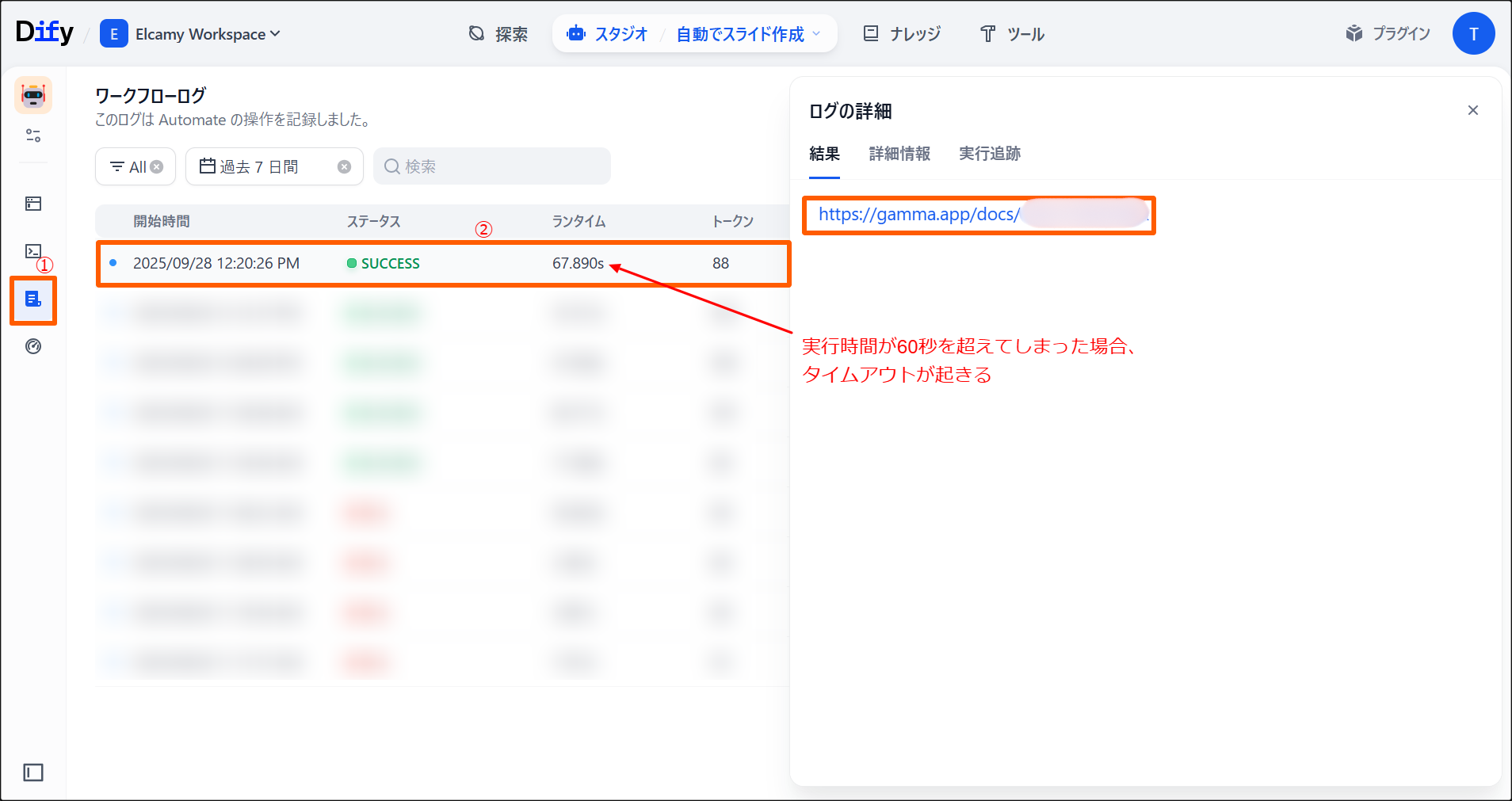Collapse the sidebar with bottom panel icon
1512x801 pixels.
pos(33,772)
